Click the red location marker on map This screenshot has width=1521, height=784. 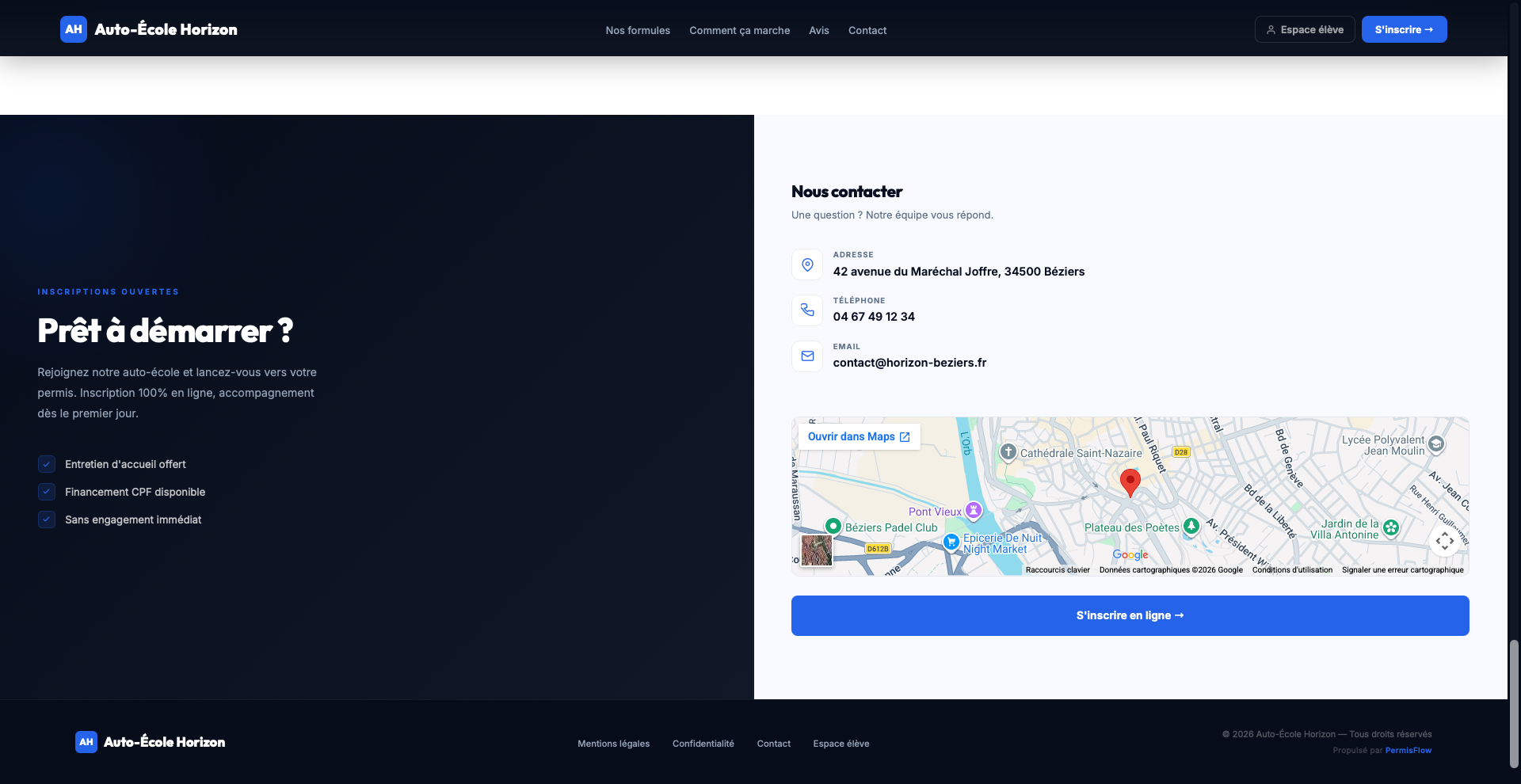click(x=1130, y=481)
